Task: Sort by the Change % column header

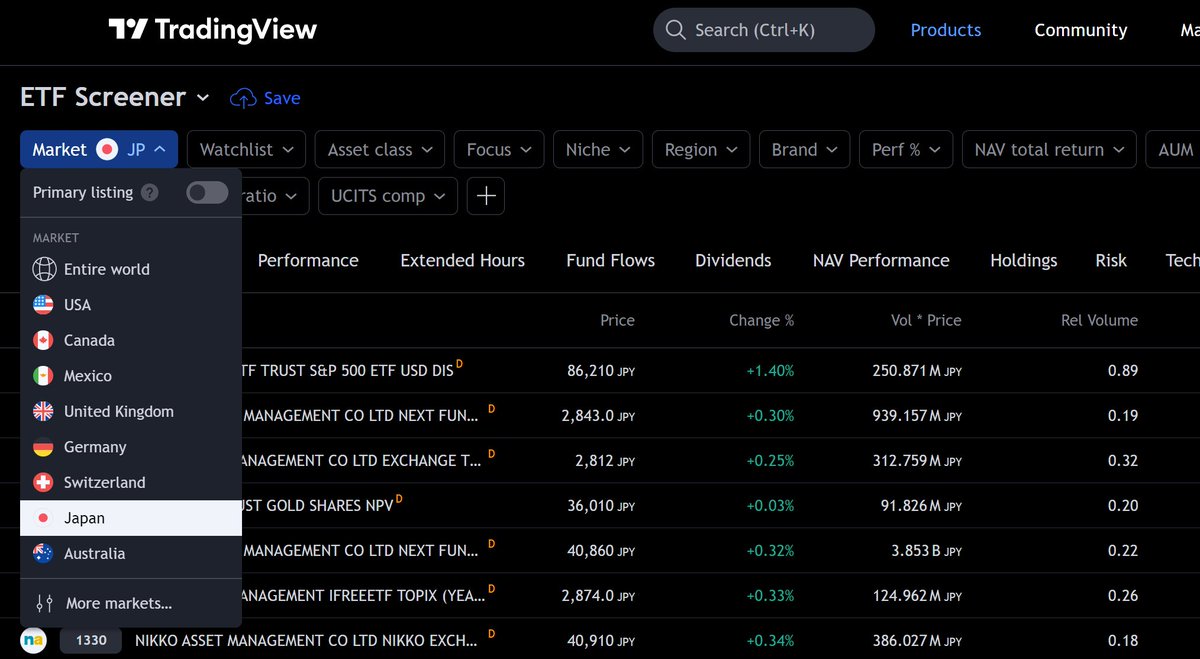Action: [x=761, y=321]
